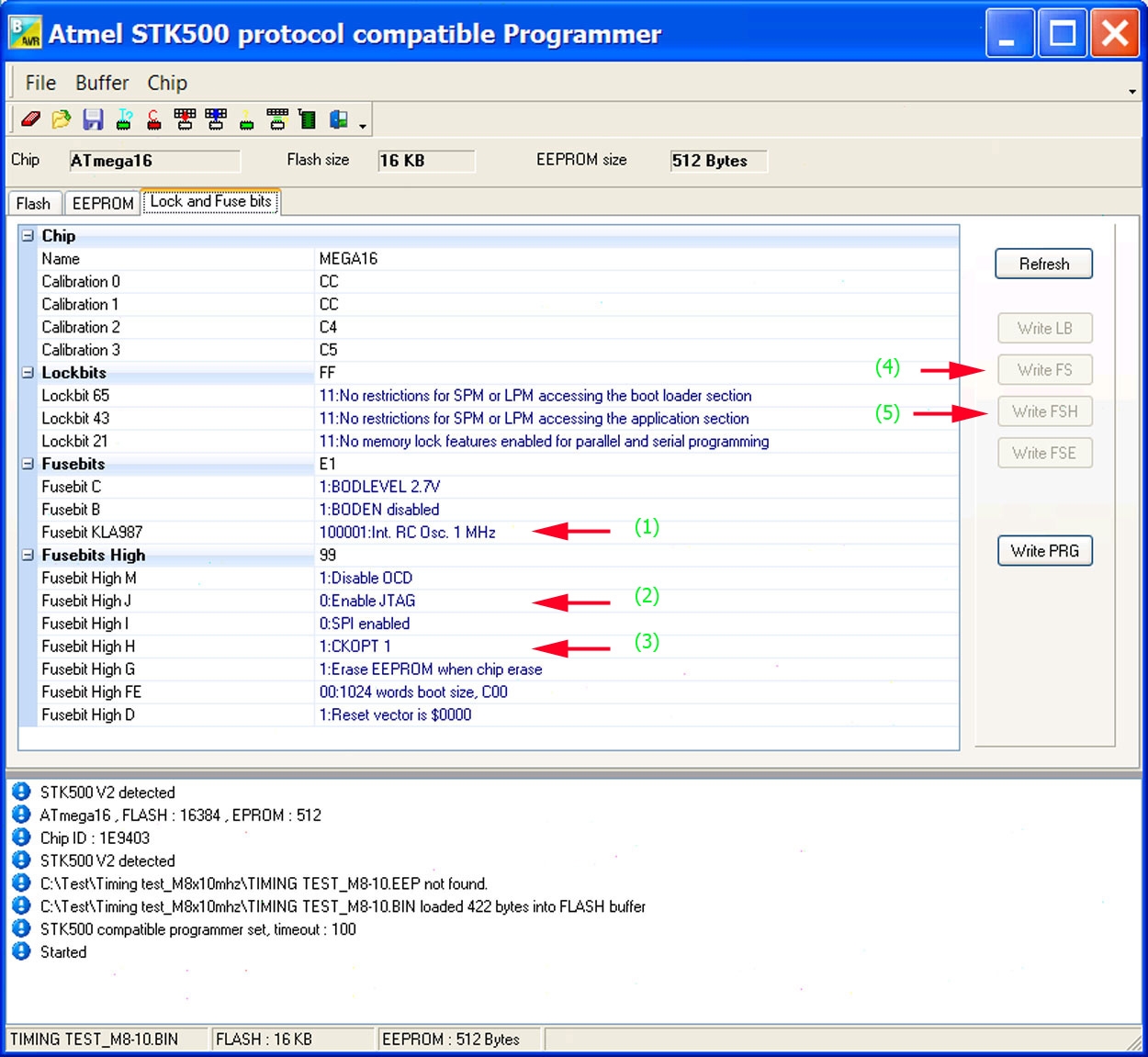
Task: Click the chip icon with blue arrow
Action: point(216,119)
